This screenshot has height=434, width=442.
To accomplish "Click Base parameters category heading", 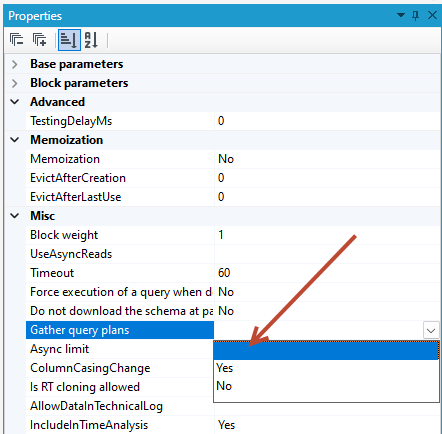I will pos(77,64).
